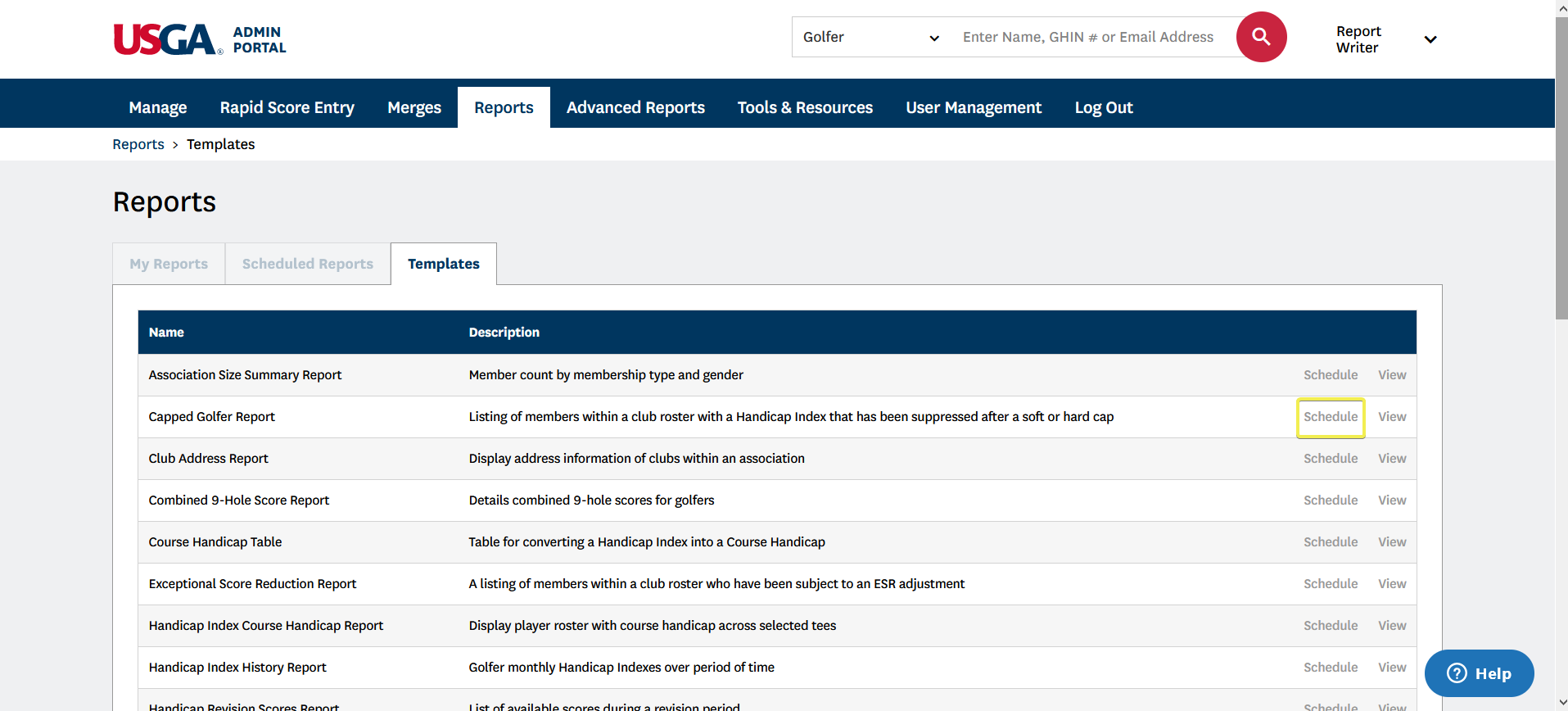Click the red search magnifier button
Viewport: 1568px width, 711px height.
tap(1261, 37)
